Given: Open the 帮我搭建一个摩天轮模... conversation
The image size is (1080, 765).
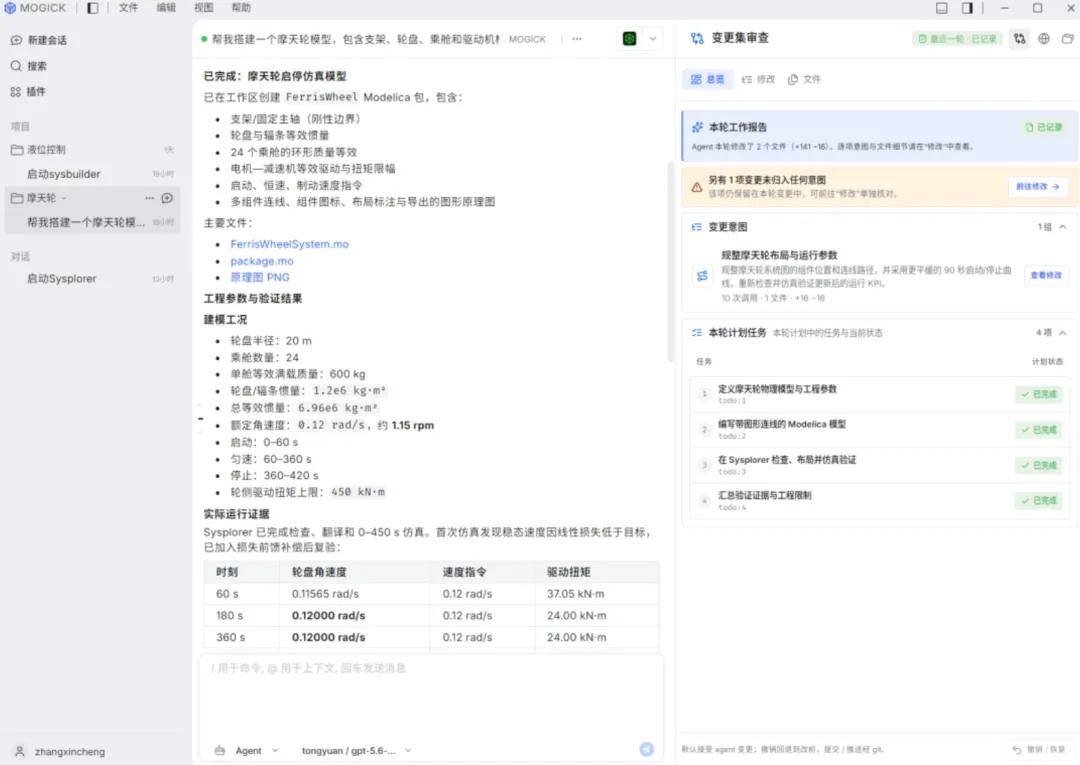Looking at the screenshot, I should [92, 222].
